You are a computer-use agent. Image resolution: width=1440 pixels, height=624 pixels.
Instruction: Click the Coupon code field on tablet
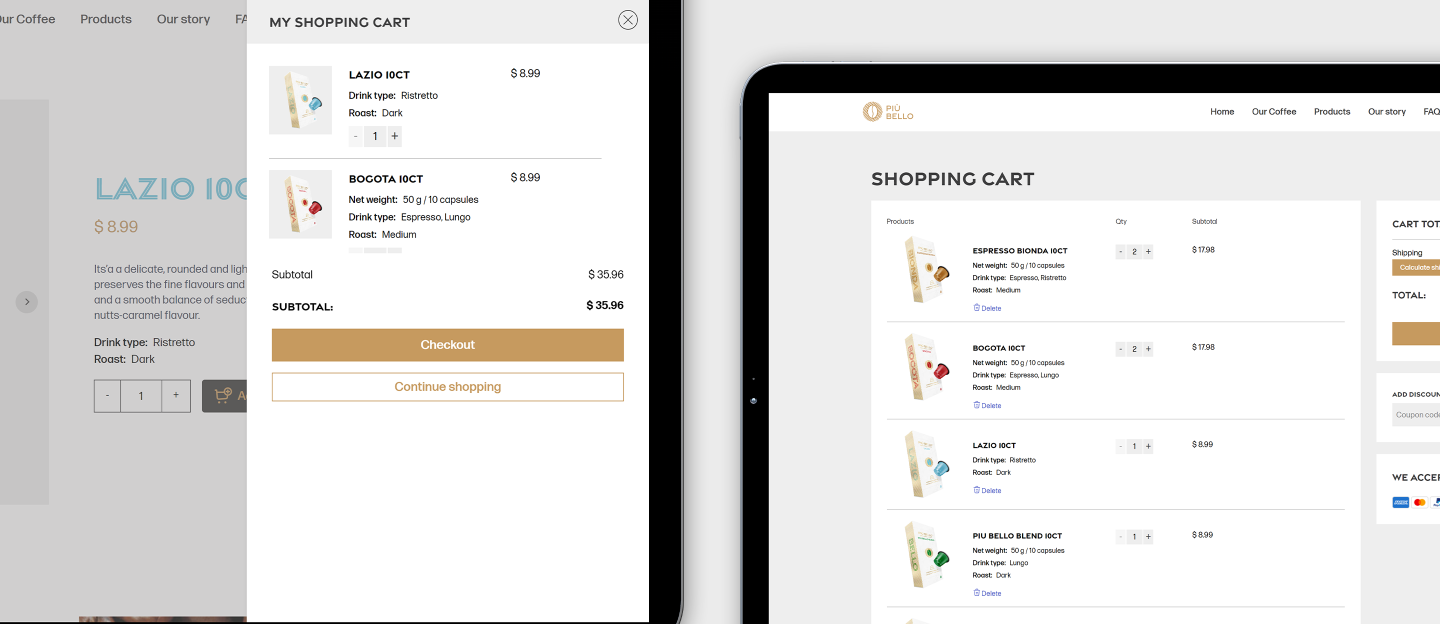coord(1416,415)
